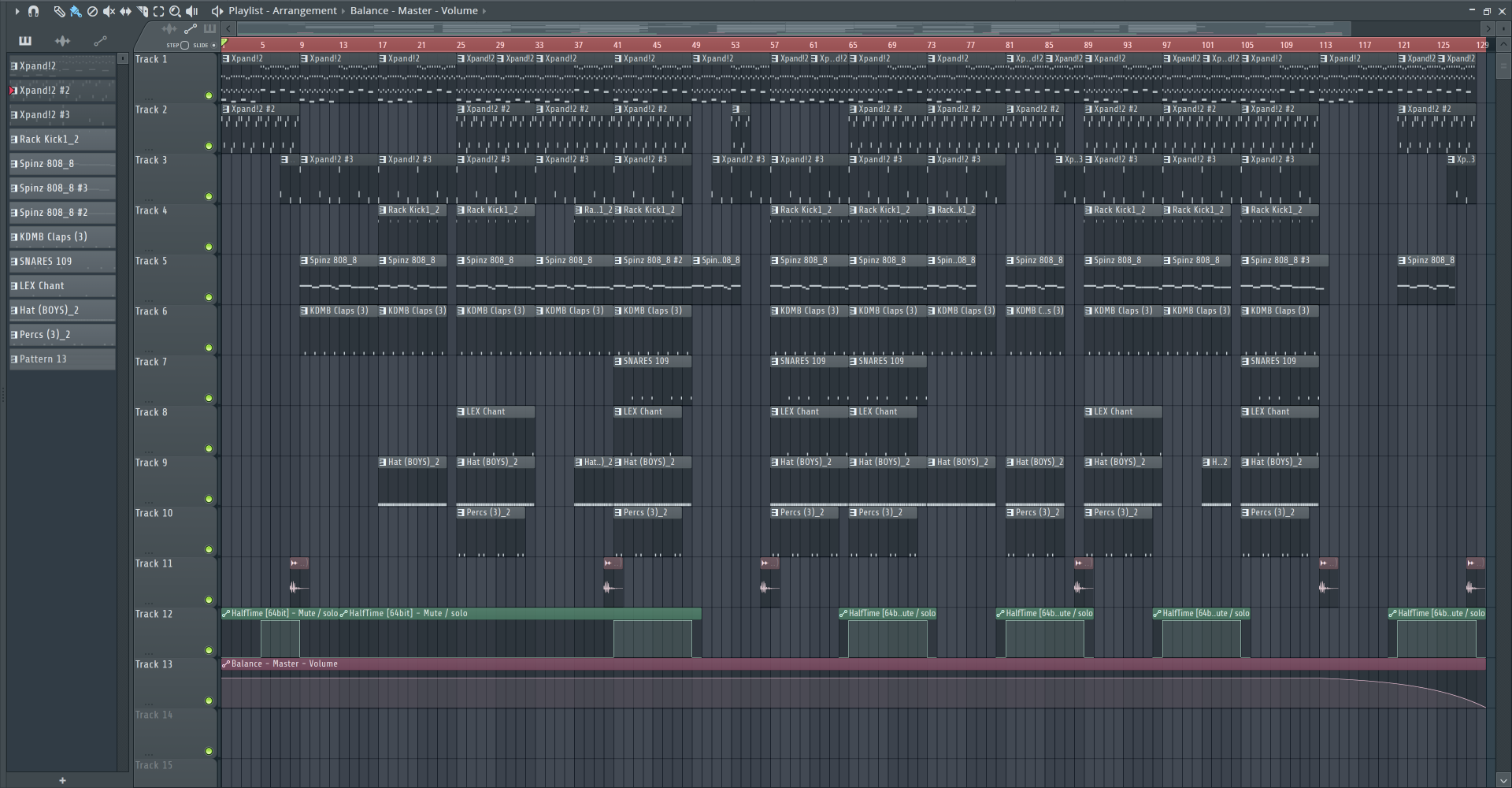Expand arrow after Balance - Master - Volume
This screenshot has width=1512, height=788.
(x=484, y=11)
